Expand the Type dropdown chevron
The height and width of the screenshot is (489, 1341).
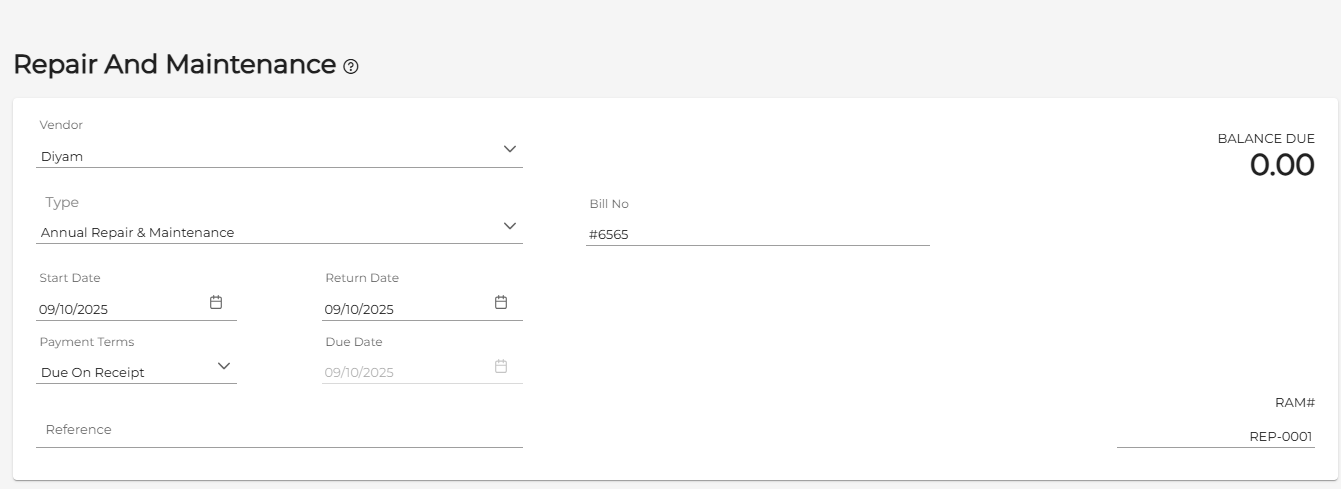(510, 225)
